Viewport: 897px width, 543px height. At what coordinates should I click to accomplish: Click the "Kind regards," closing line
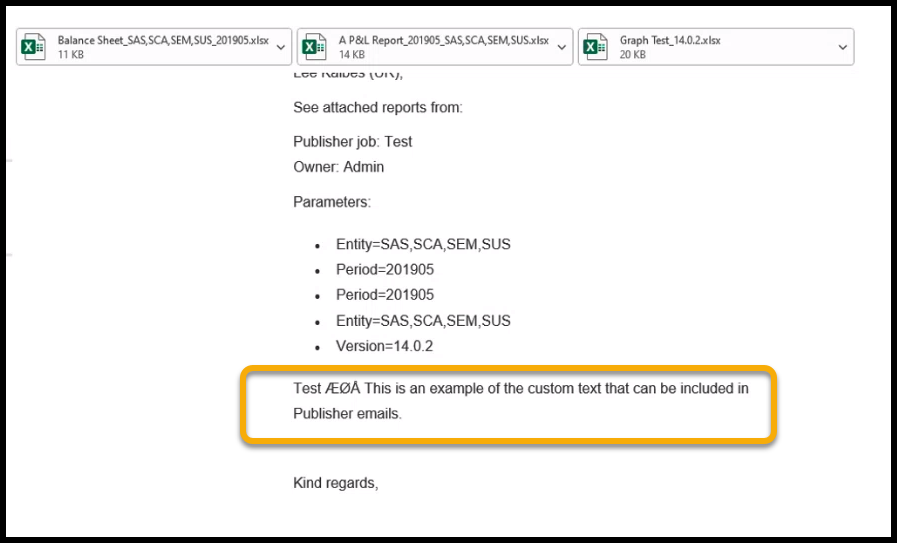click(x=335, y=483)
